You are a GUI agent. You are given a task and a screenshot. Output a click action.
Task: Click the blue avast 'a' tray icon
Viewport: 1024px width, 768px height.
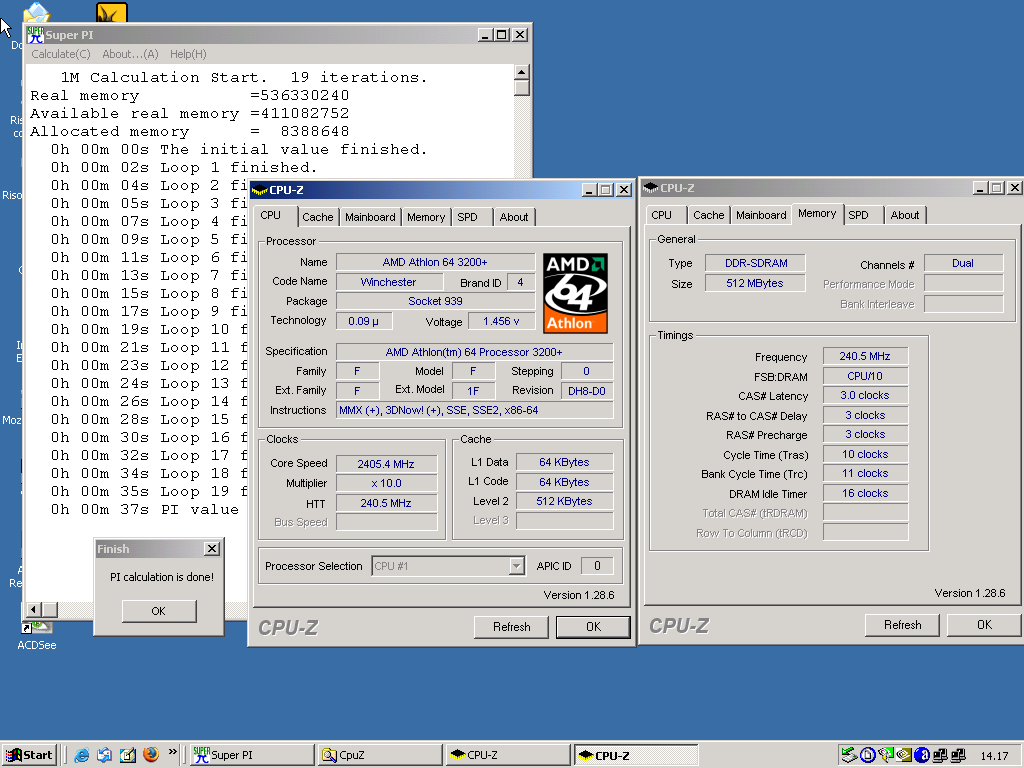921,755
